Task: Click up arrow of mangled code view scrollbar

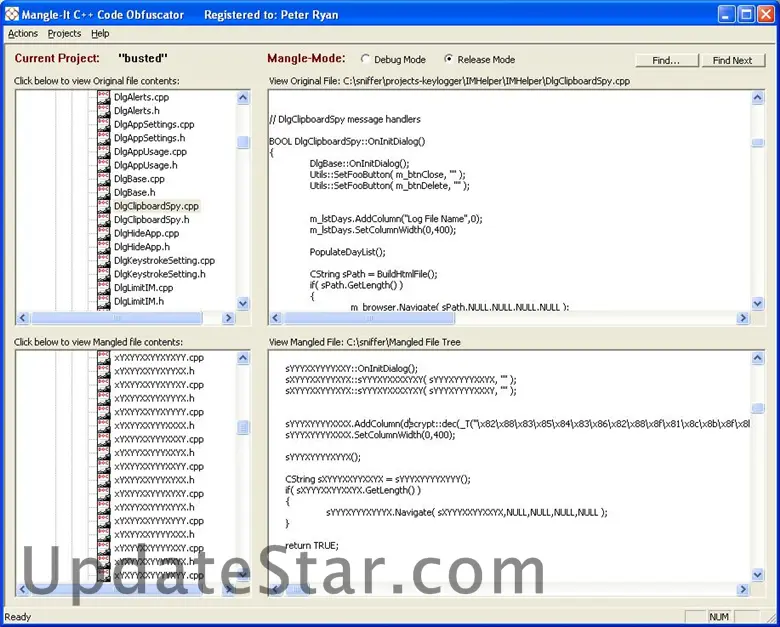Action: point(757,358)
